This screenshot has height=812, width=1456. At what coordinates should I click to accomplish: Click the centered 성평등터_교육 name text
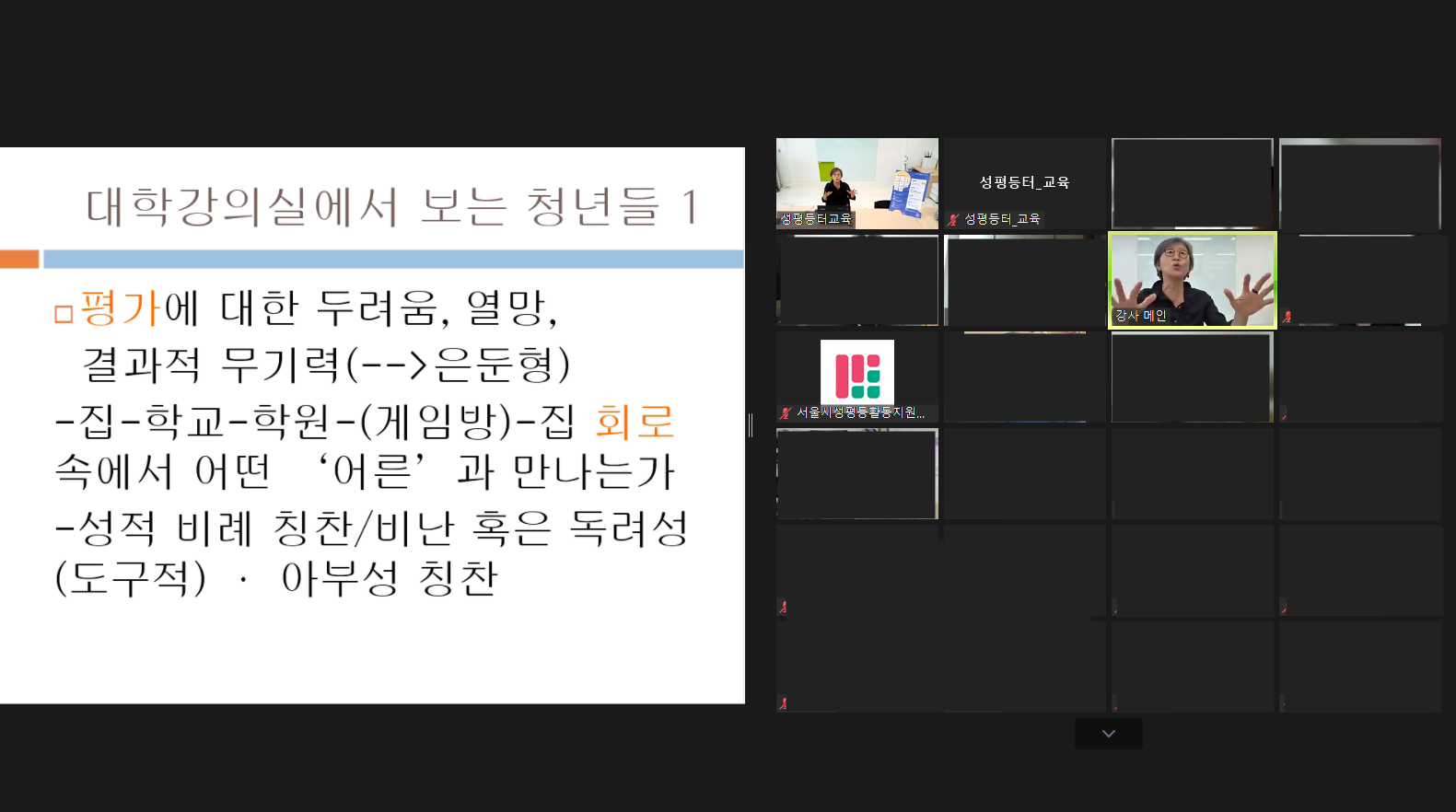[1024, 182]
